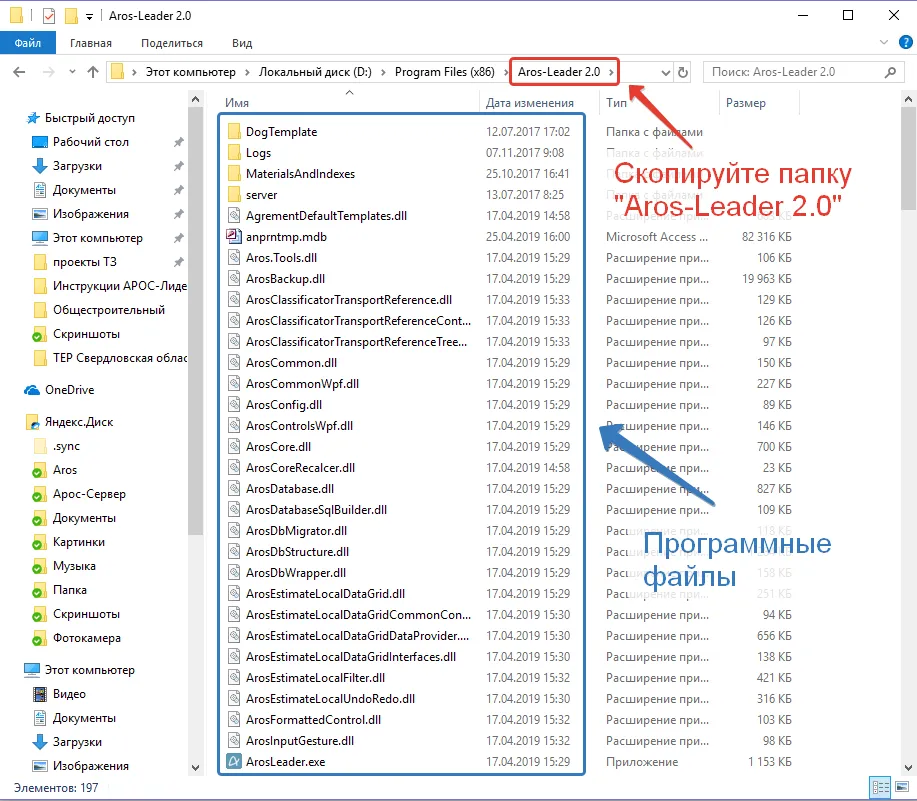Click the Back navigation arrow
917x801 pixels.
point(19,72)
